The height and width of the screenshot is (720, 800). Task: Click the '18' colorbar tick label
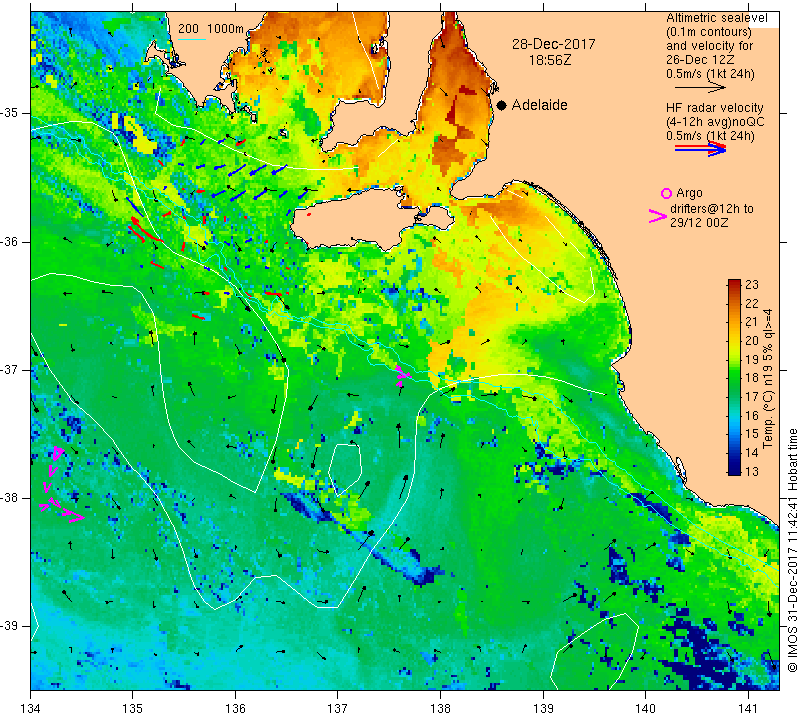tap(752, 378)
